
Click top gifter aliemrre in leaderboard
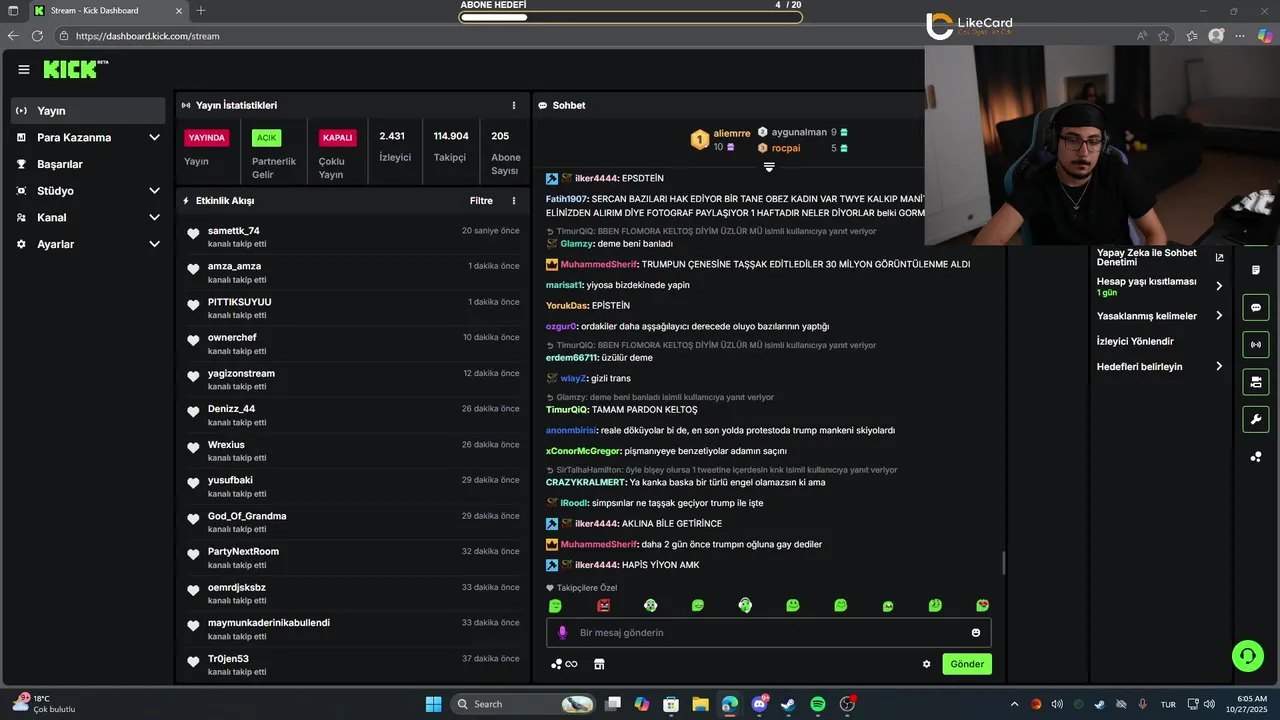pyautogui.click(x=732, y=133)
